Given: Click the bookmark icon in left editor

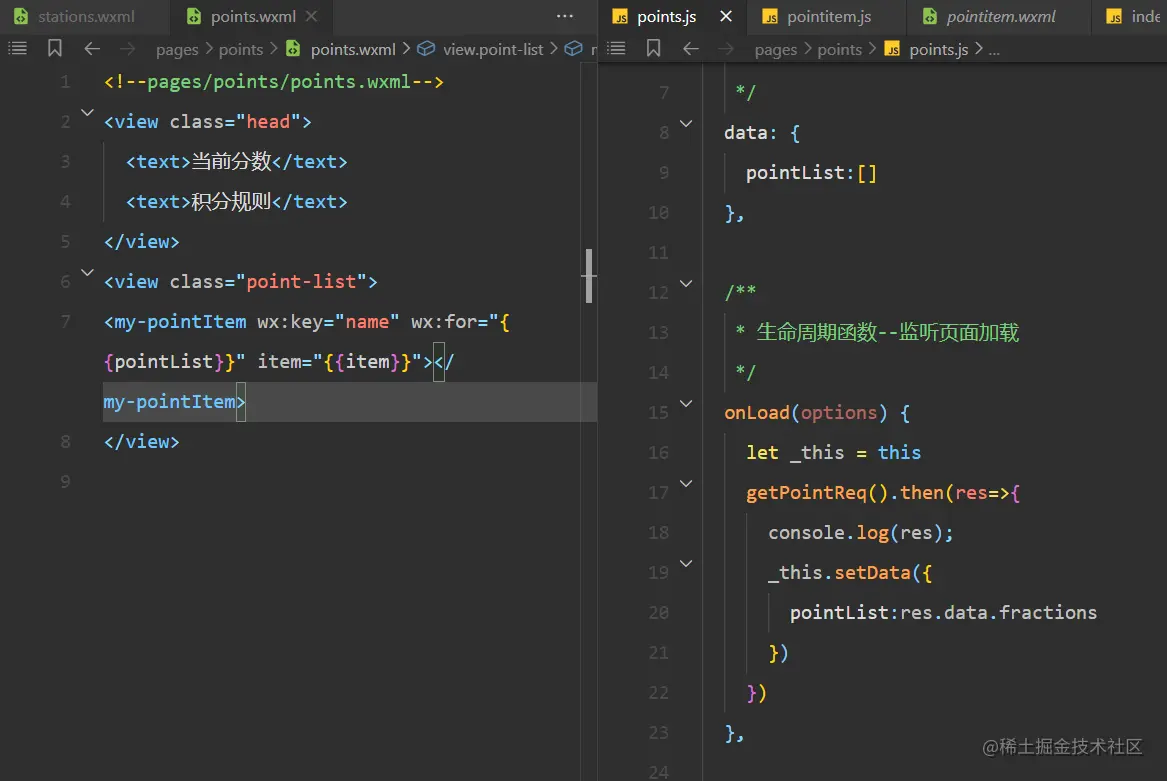Looking at the screenshot, I should click(54, 48).
